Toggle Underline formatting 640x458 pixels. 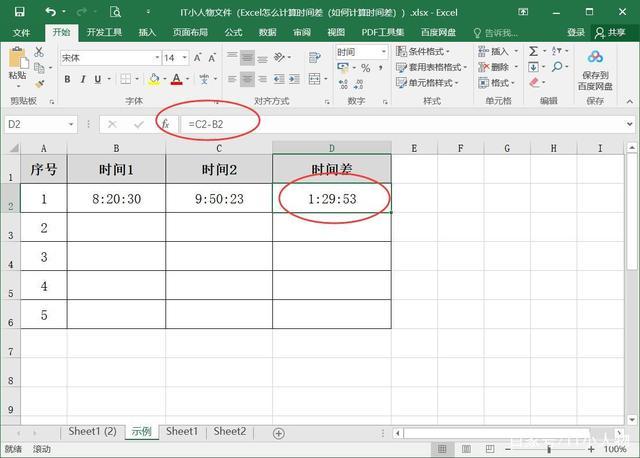[98, 79]
